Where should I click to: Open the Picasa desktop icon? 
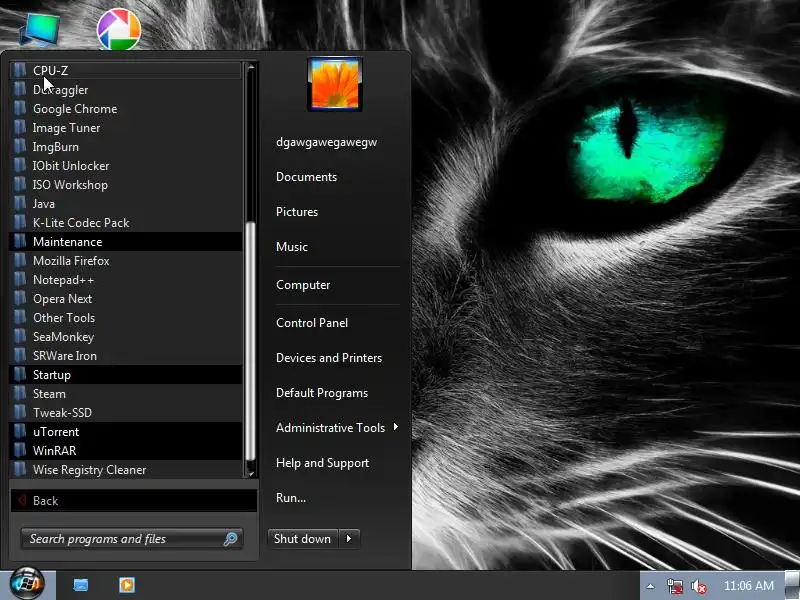point(119,30)
